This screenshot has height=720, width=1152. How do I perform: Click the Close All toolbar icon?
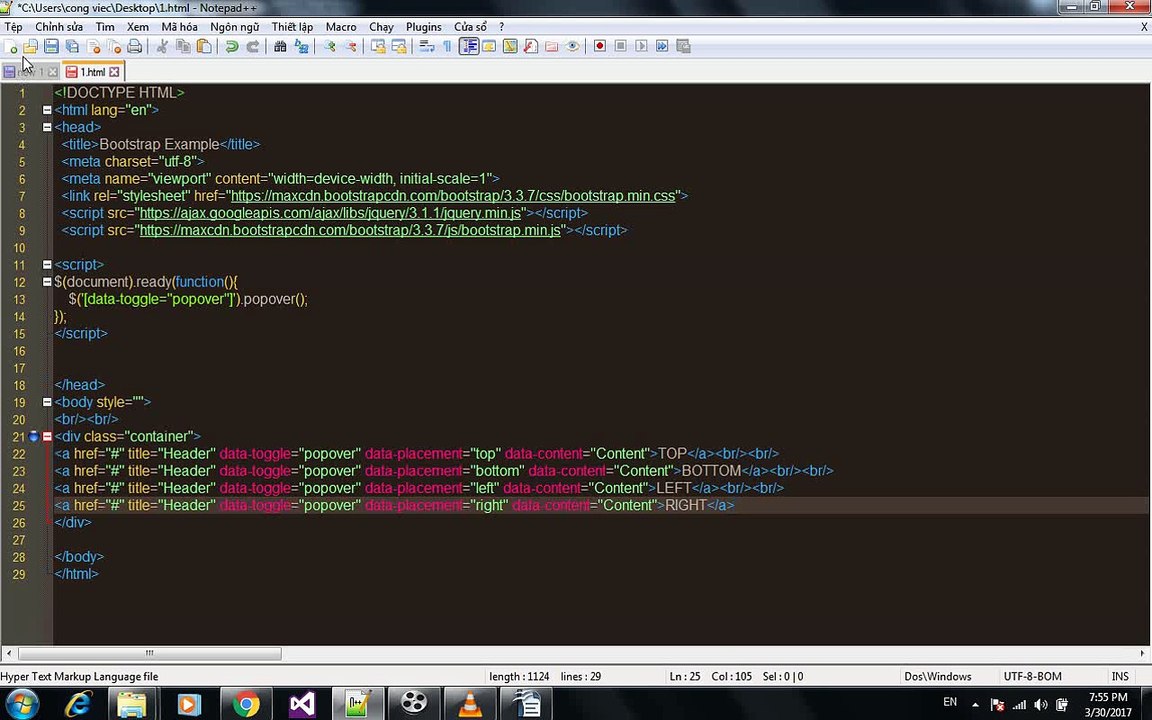coord(114,46)
